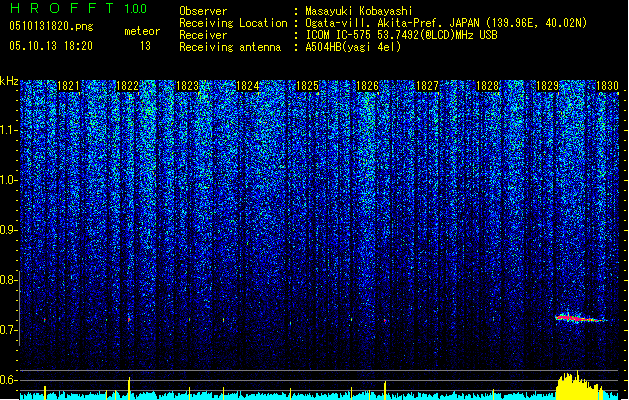
Task: Click the 1821 time marker
Action: pos(68,86)
